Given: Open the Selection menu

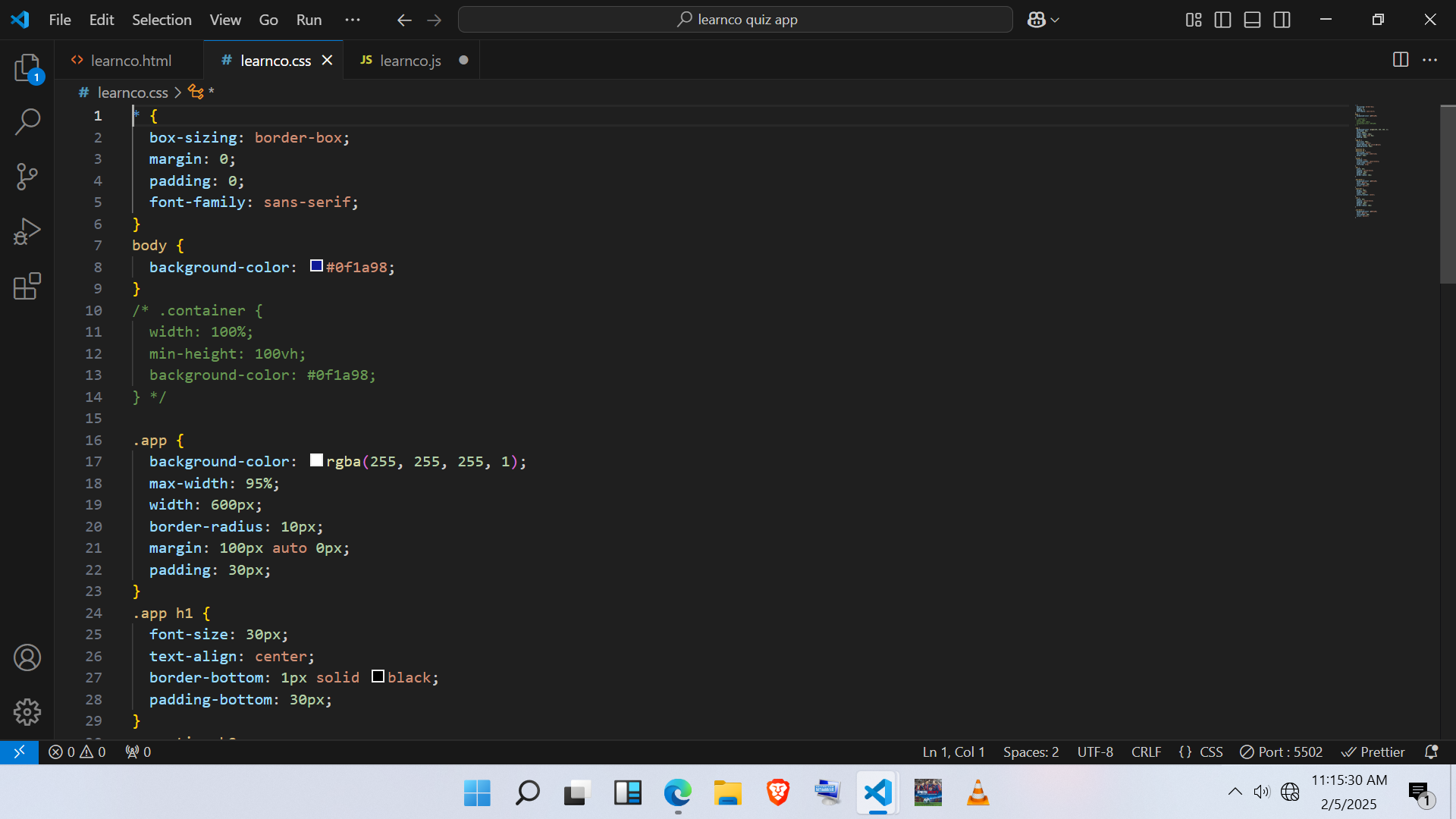Looking at the screenshot, I should coord(161,20).
